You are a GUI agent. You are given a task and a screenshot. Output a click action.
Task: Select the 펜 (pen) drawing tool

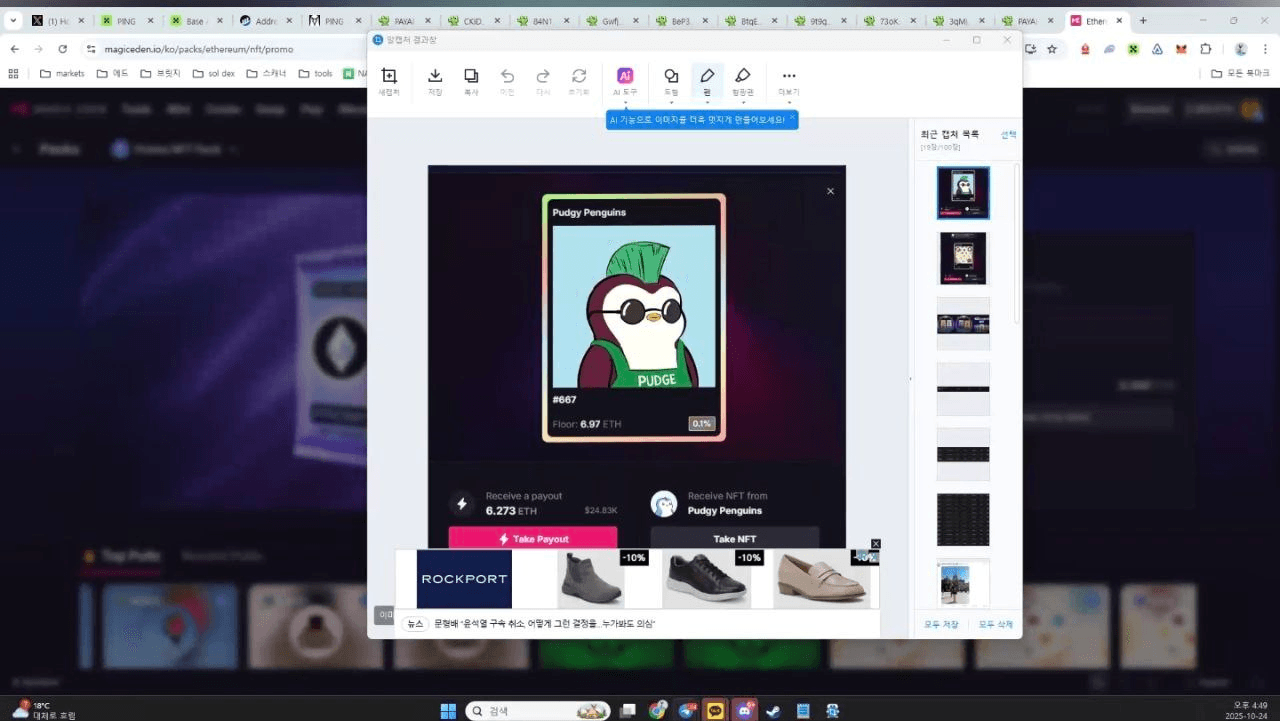point(707,77)
